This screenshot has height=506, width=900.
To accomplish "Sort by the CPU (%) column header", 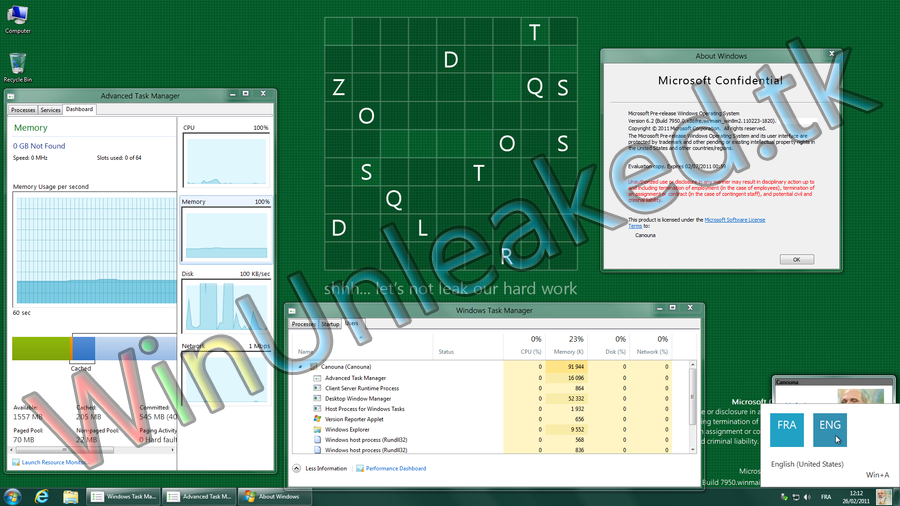I will pyautogui.click(x=524, y=346).
